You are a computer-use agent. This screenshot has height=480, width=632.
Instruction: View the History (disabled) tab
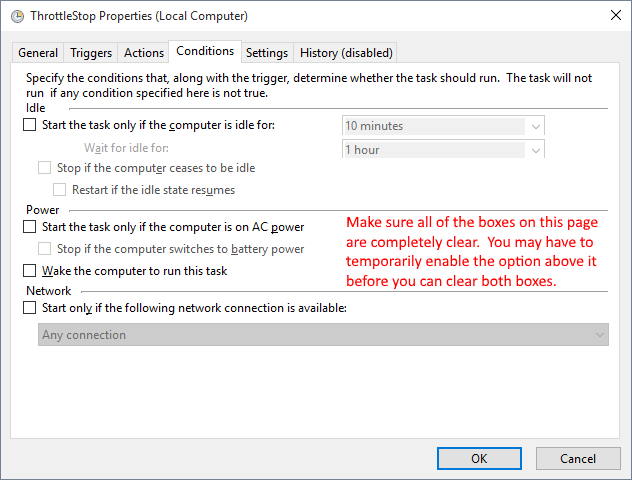point(346,53)
